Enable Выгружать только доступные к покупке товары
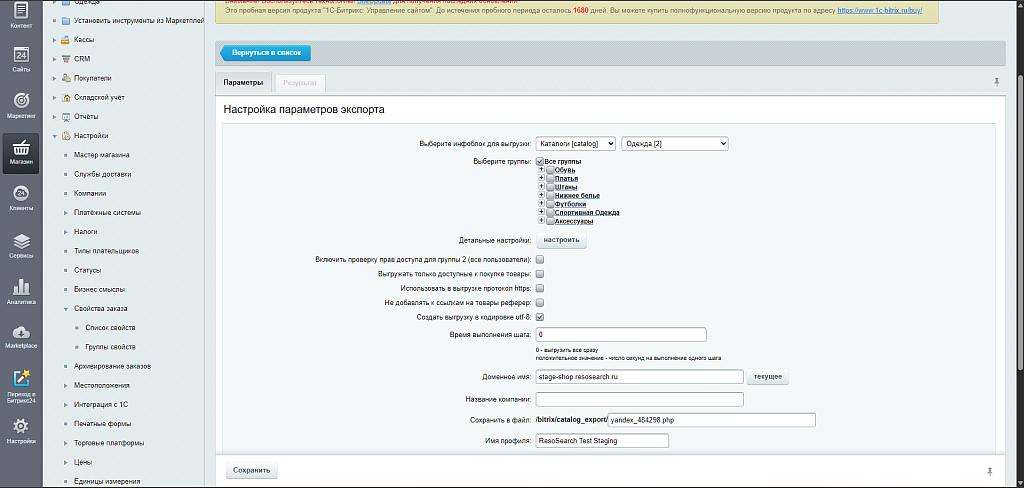1024x488 pixels. [540, 274]
